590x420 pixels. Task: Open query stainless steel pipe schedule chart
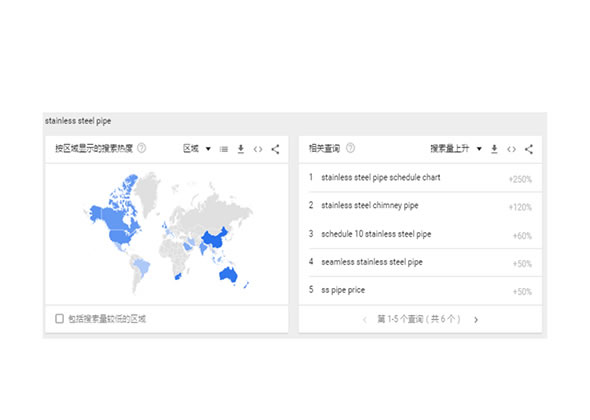point(420,178)
